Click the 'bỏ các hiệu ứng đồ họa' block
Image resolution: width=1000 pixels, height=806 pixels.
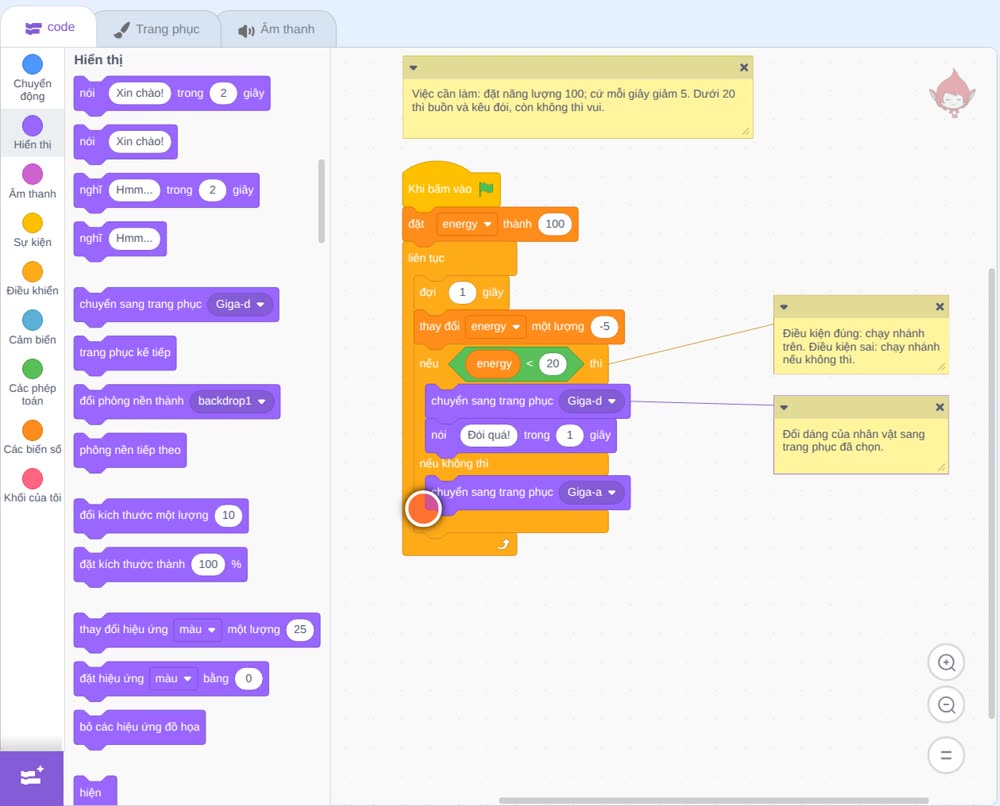point(140,727)
